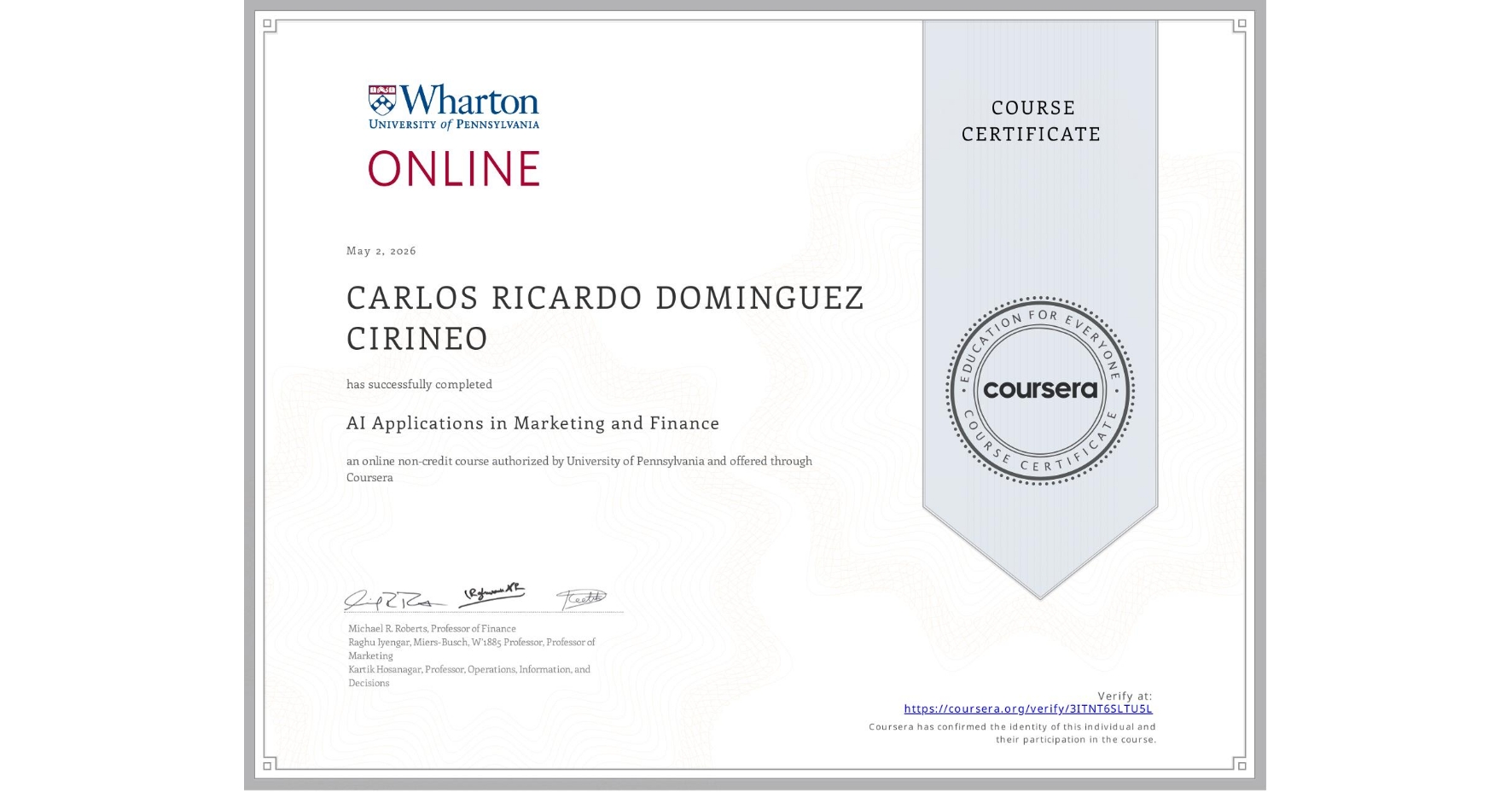Click the red ONLINE wordmark

click(454, 168)
